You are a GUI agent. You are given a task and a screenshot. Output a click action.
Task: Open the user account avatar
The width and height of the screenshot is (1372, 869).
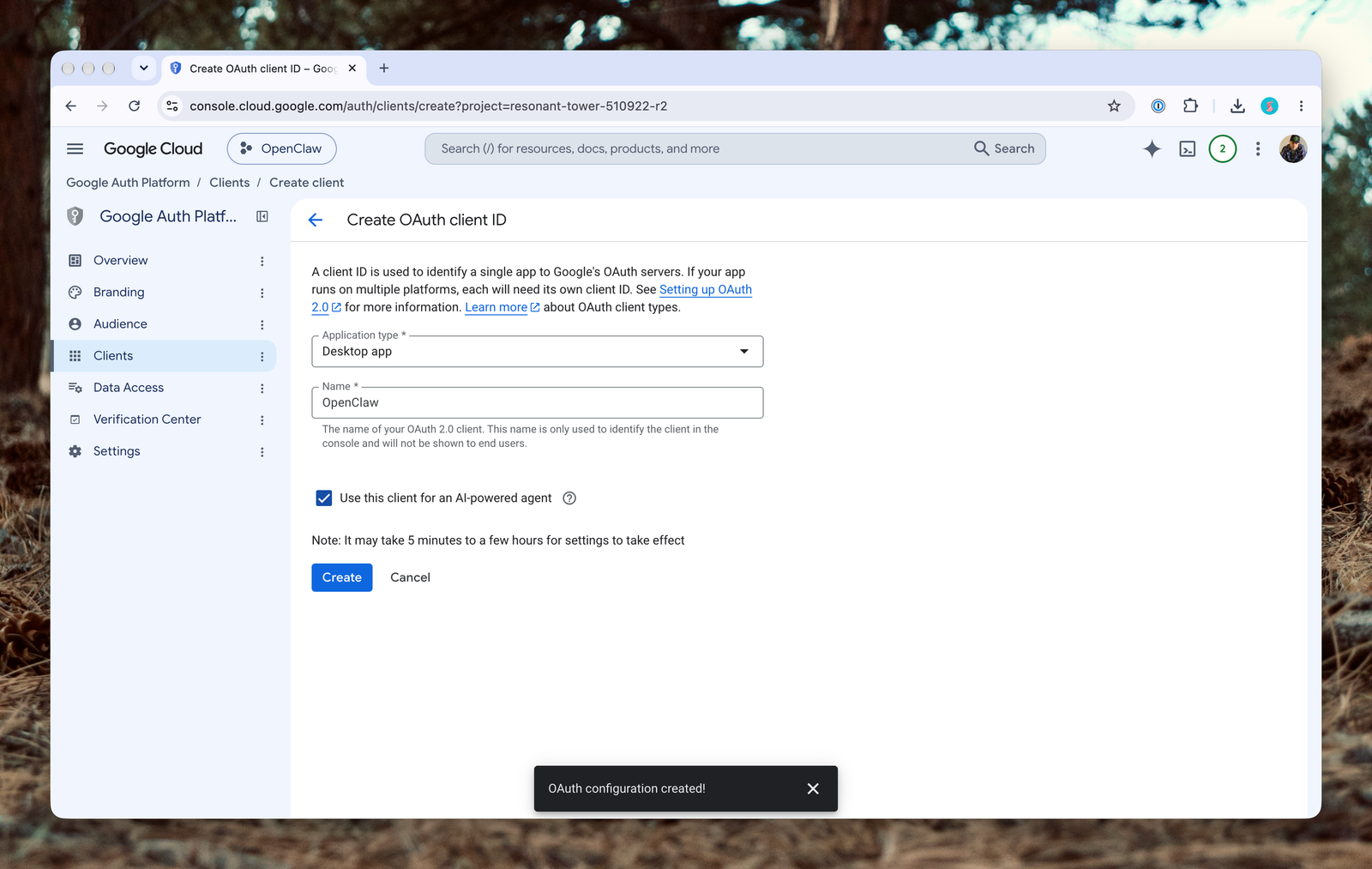1292,148
